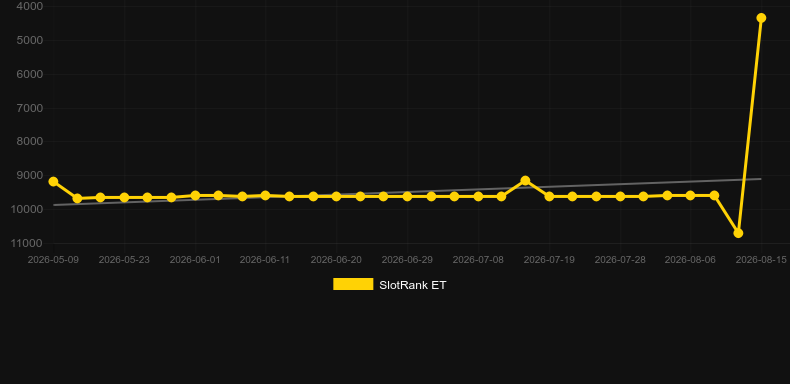
Task: Click the 11000 rank axis label
Action: pyautogui.click(x=27, y=243)
